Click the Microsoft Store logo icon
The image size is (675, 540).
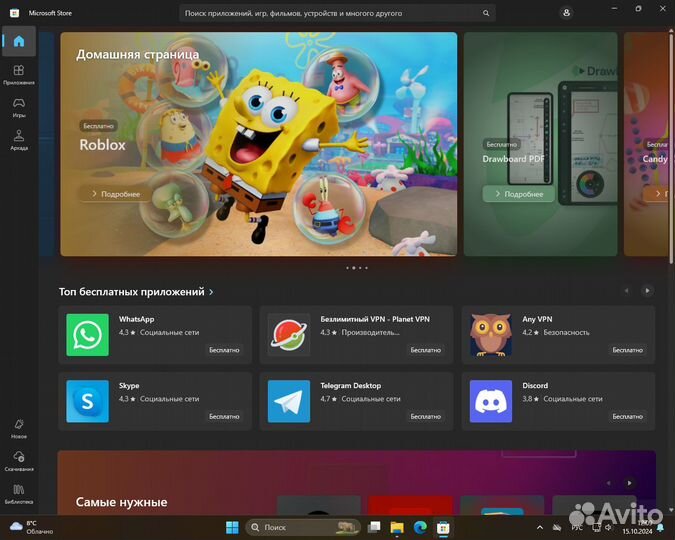pos(14,13)
